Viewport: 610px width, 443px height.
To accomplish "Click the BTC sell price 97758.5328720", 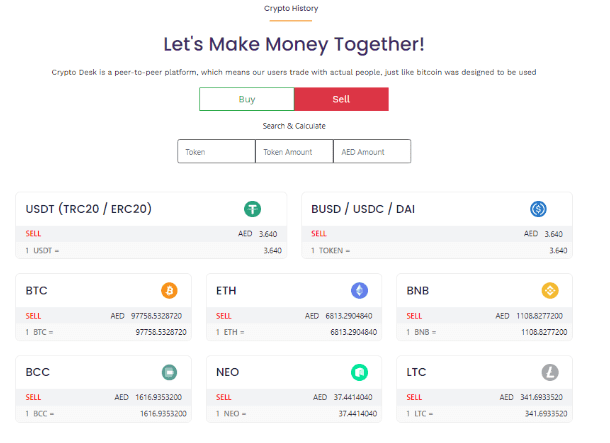I will coord(159,315).
